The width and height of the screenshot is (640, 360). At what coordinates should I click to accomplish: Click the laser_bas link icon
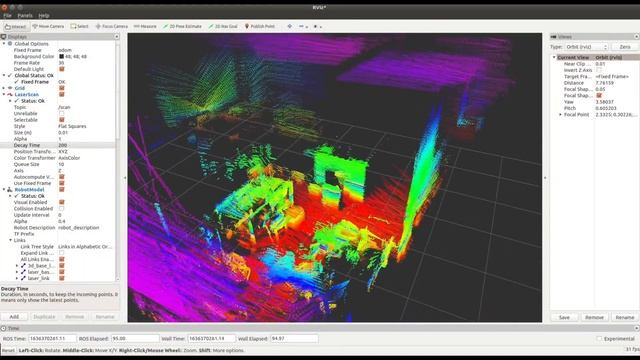coord(23,272)
